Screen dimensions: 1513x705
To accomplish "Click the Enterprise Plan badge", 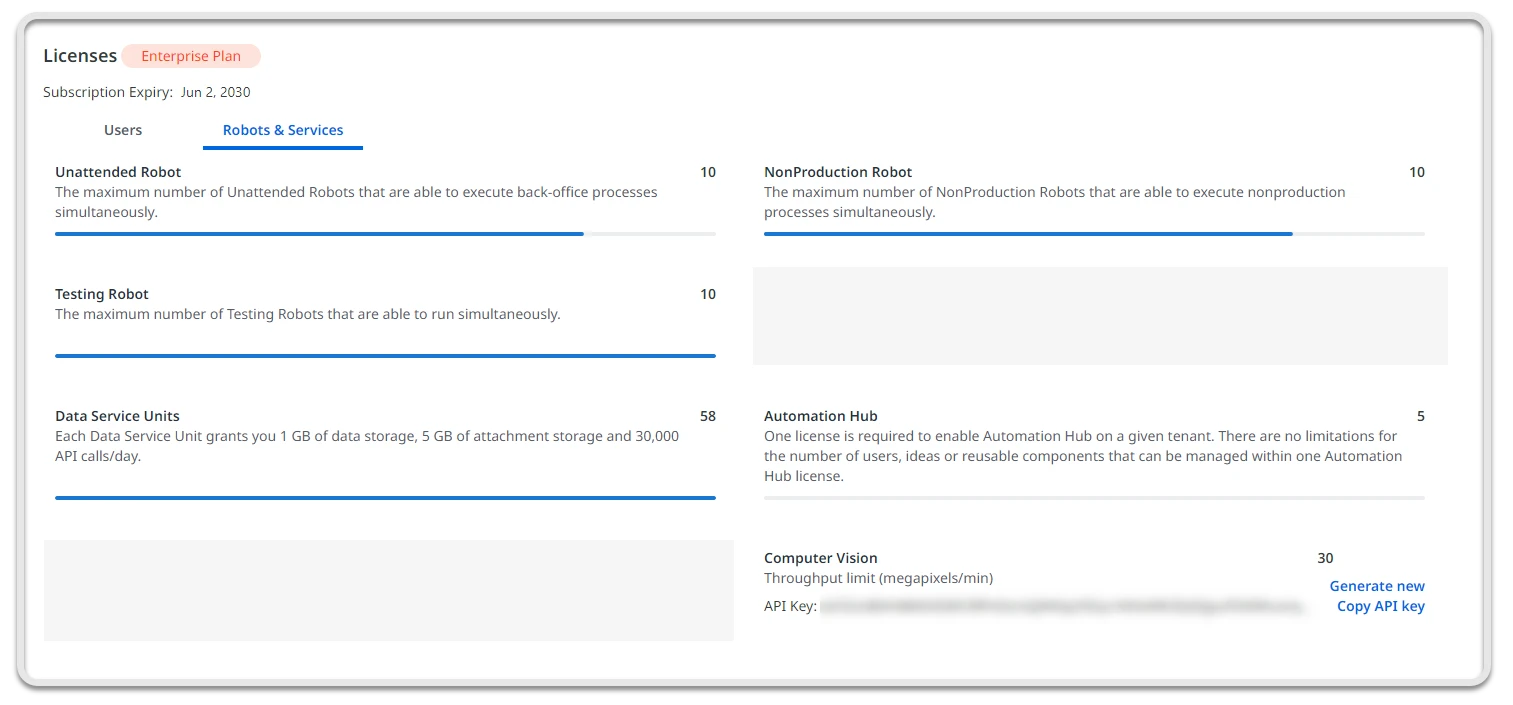I will point(191,56).
